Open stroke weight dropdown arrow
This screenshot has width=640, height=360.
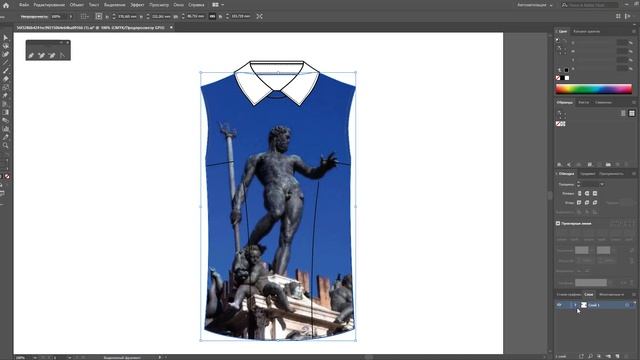pyautogui.click(x=602, y=184)
